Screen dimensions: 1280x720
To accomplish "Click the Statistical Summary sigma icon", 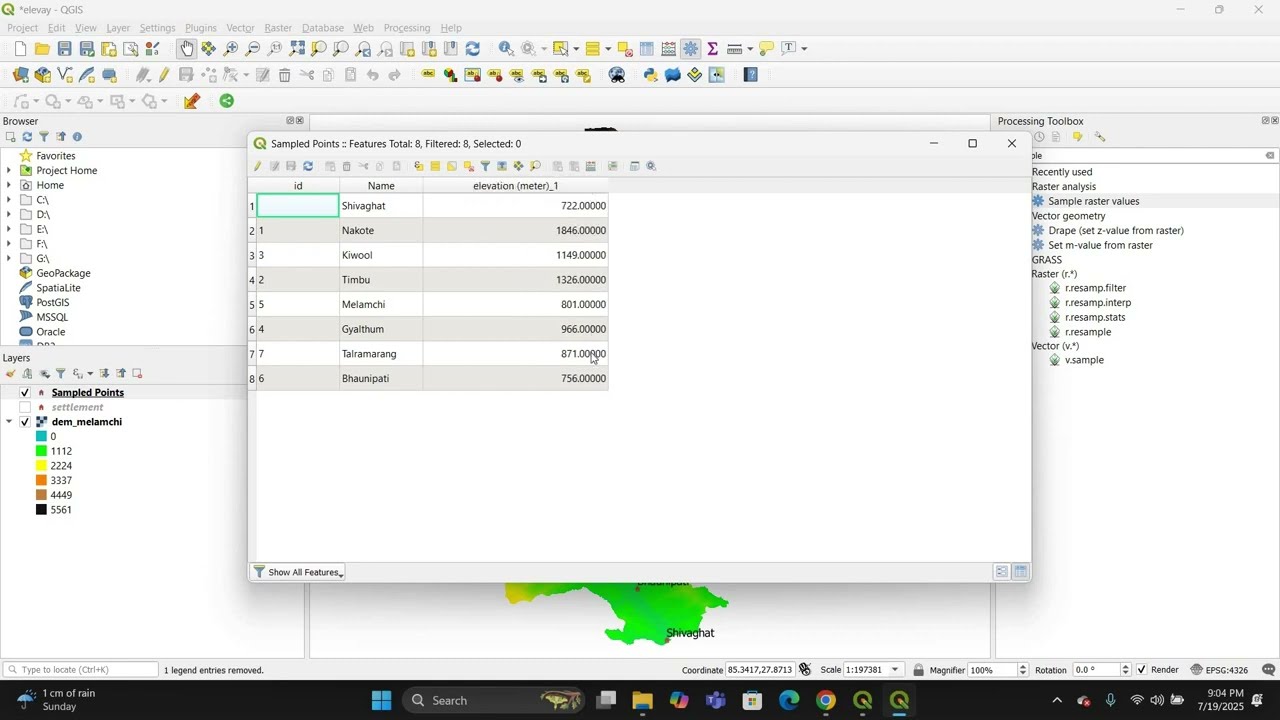I will (x=713, y=48).
